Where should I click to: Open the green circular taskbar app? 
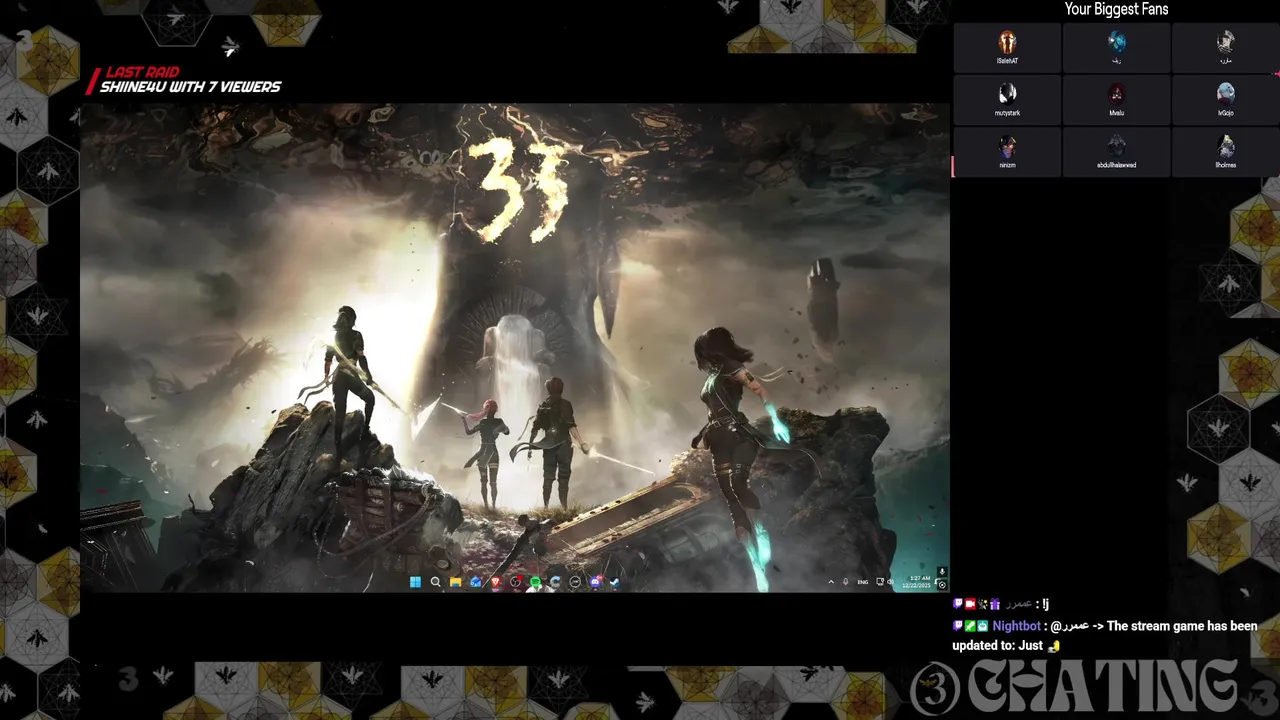(x=536, y=582)
